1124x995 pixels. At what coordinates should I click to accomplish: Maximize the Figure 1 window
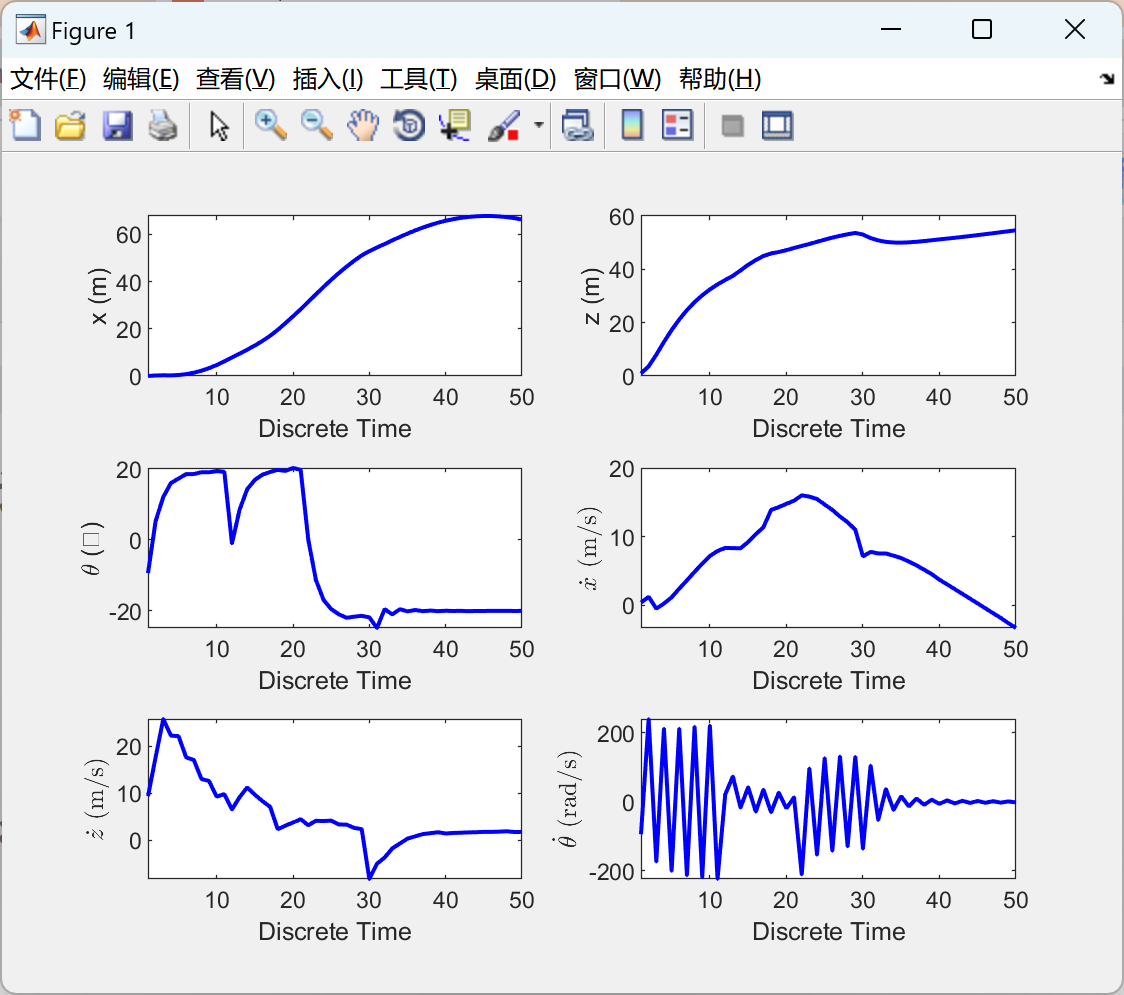982,29
